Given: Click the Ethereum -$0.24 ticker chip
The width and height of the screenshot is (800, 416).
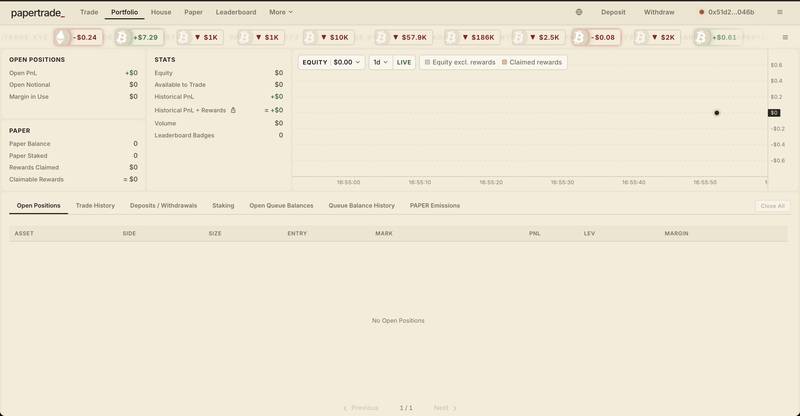Looking at the screenshot, I should pos(78,37).
